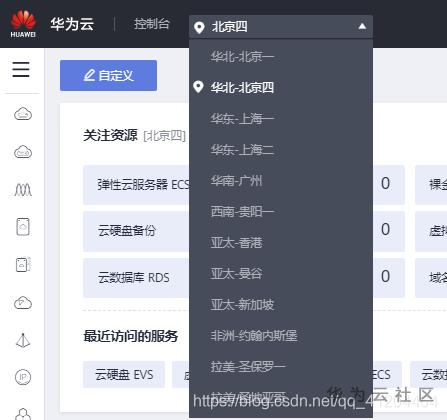This screenshot has height=420, width=447.
Task: Click the cloud with P sidebar icon
Action: coord(23,303)
